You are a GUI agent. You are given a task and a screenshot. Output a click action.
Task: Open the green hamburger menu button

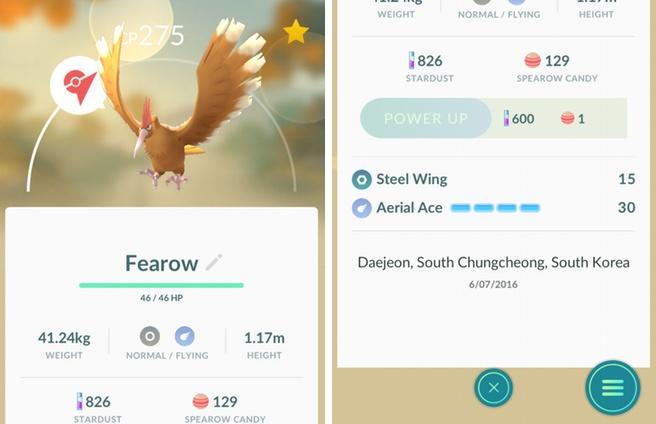[612, 388]
